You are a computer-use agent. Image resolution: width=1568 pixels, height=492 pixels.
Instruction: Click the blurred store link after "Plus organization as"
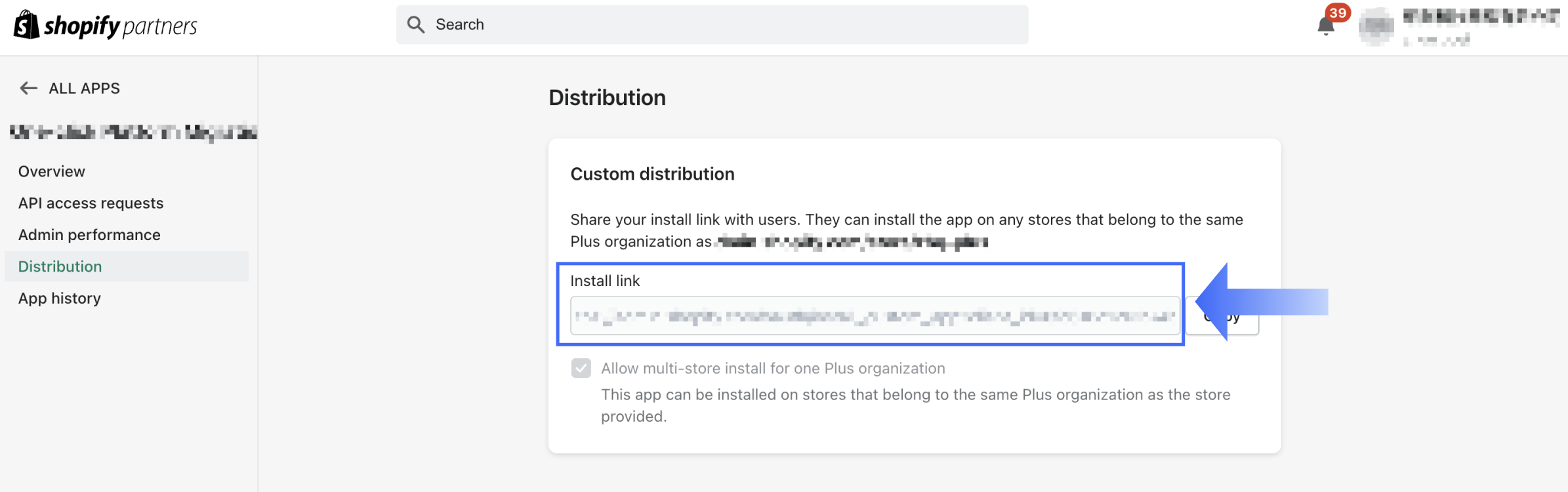click(x=852, y=242)
